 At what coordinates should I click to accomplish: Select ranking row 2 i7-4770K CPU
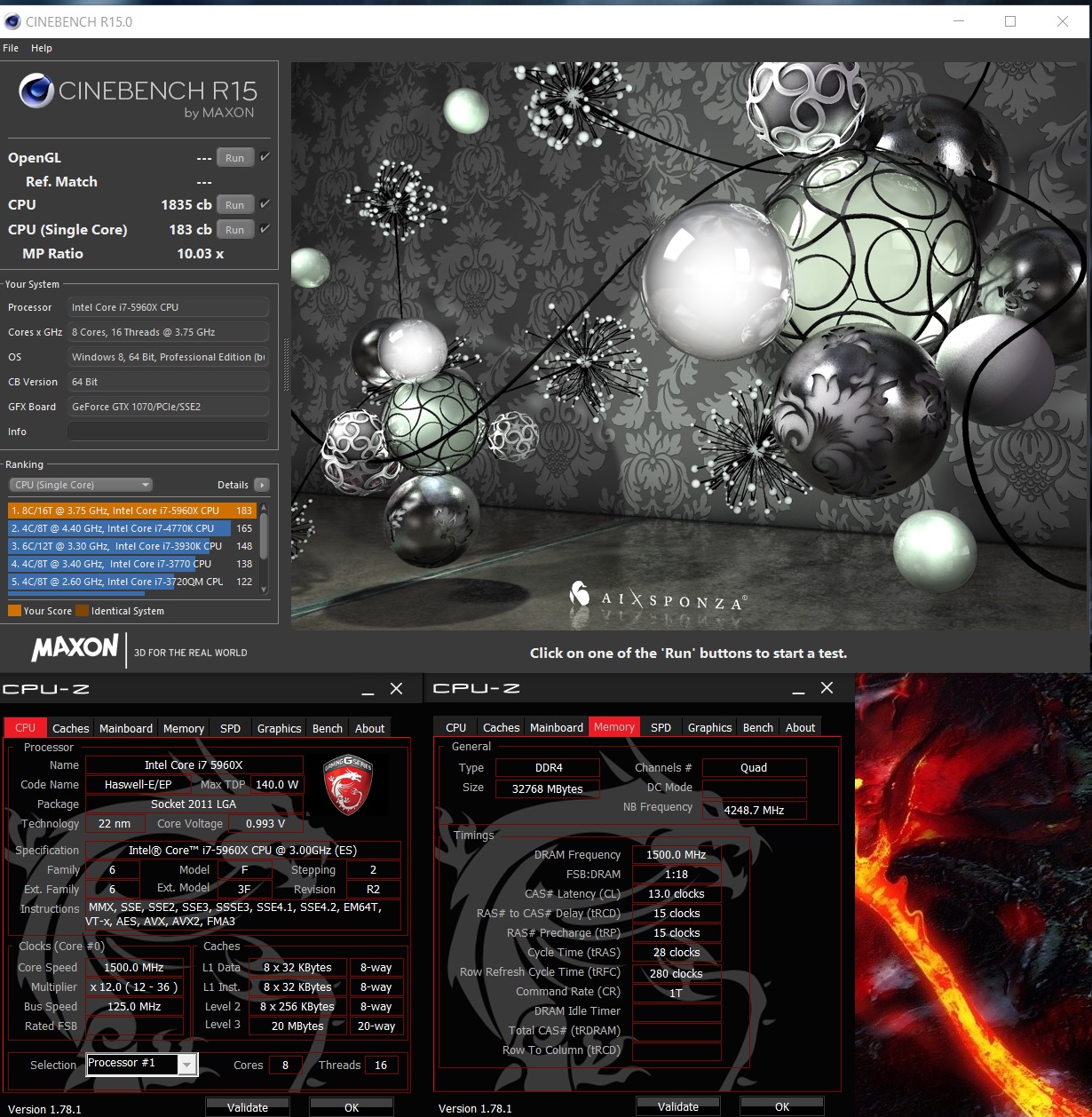pos(132,528)
